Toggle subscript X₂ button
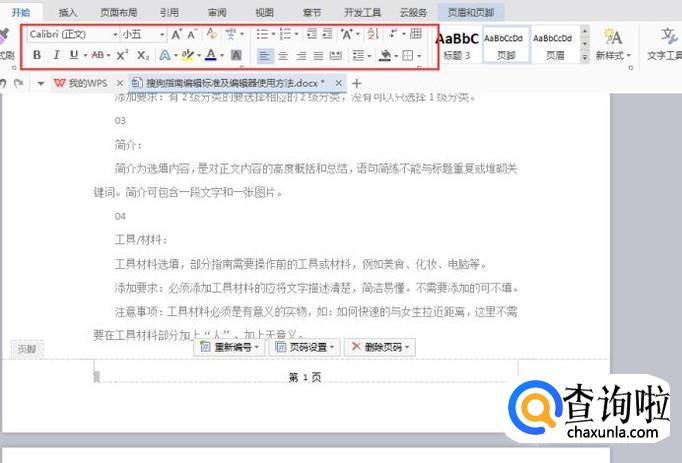The height and width of the screenshot is (463, 682). [x=143, y=55]
